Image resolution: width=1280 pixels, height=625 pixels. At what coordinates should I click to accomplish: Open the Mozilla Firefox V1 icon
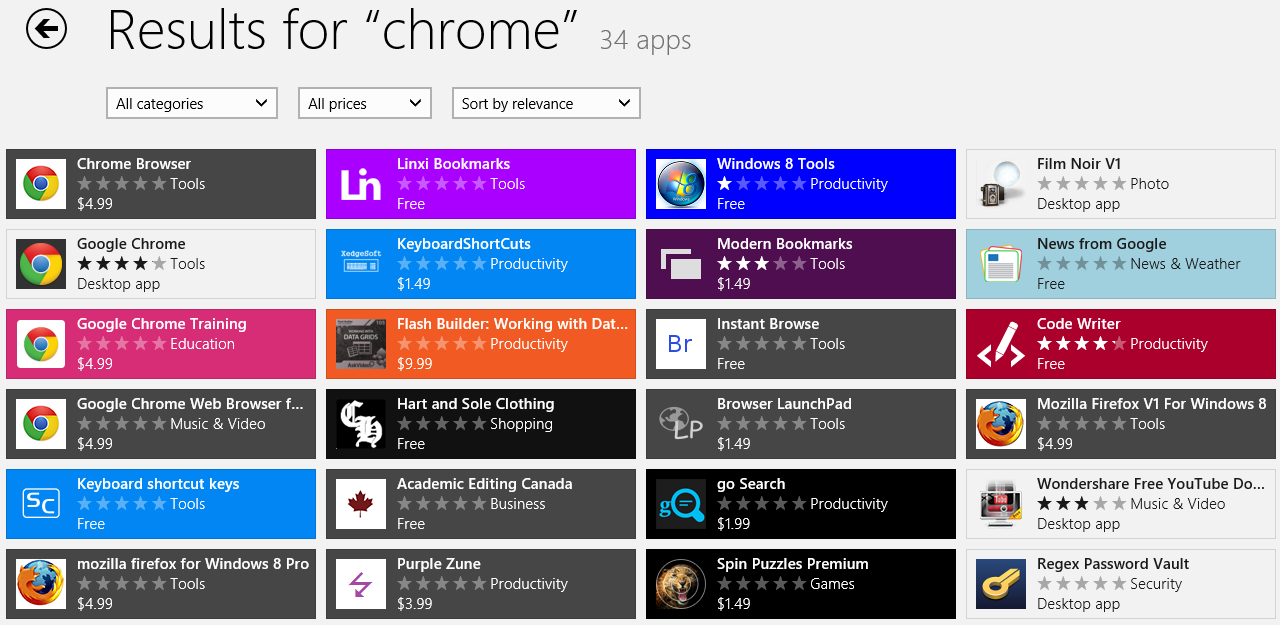click(1000, 423)
